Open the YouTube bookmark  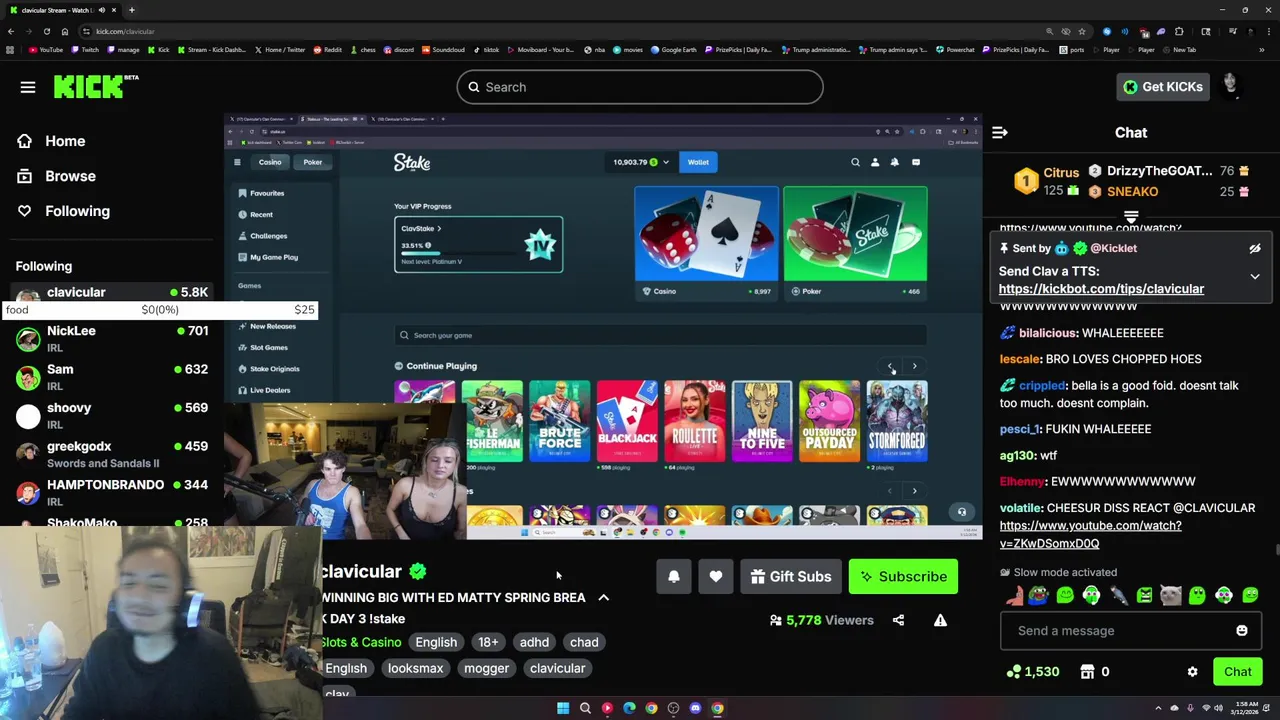tap(45, 50)
